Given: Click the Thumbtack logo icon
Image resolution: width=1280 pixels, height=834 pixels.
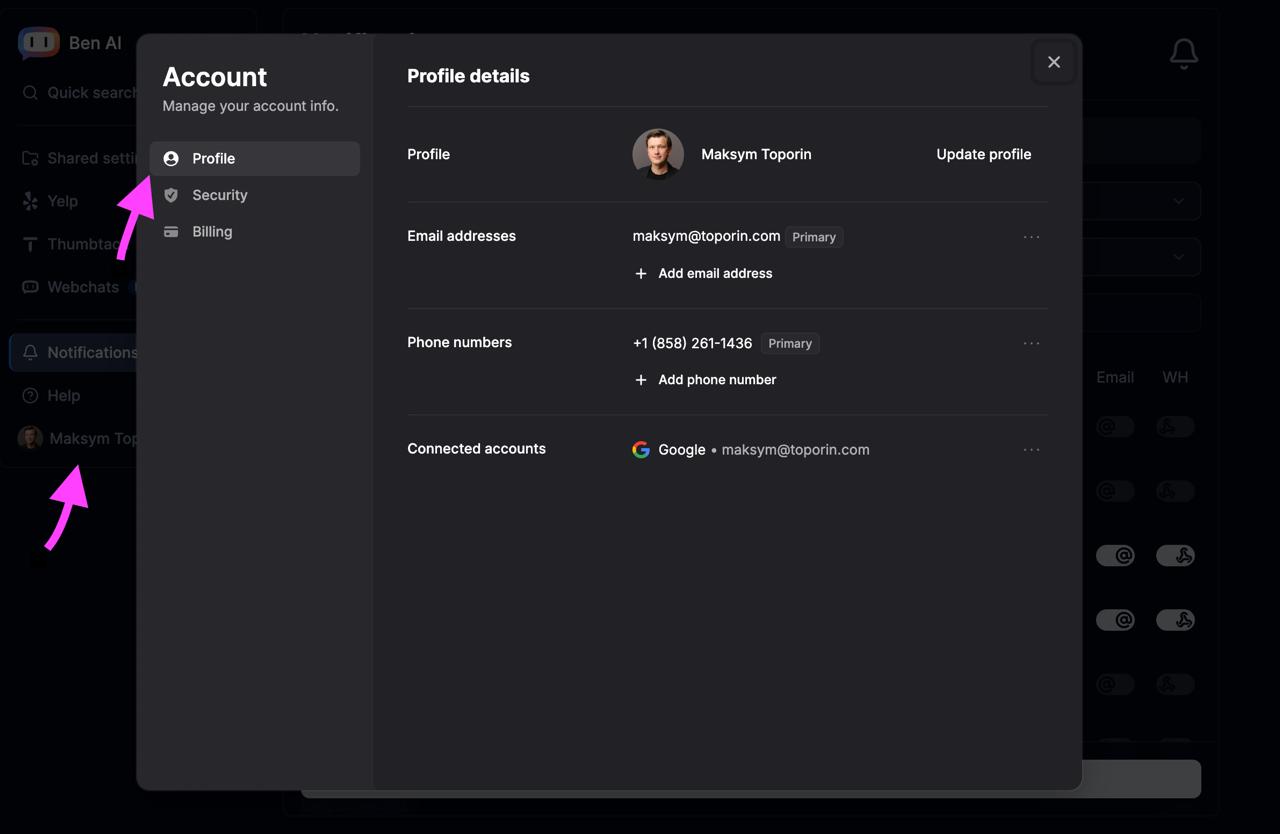Looking at the screenshot, I should [x=30, y=244].
